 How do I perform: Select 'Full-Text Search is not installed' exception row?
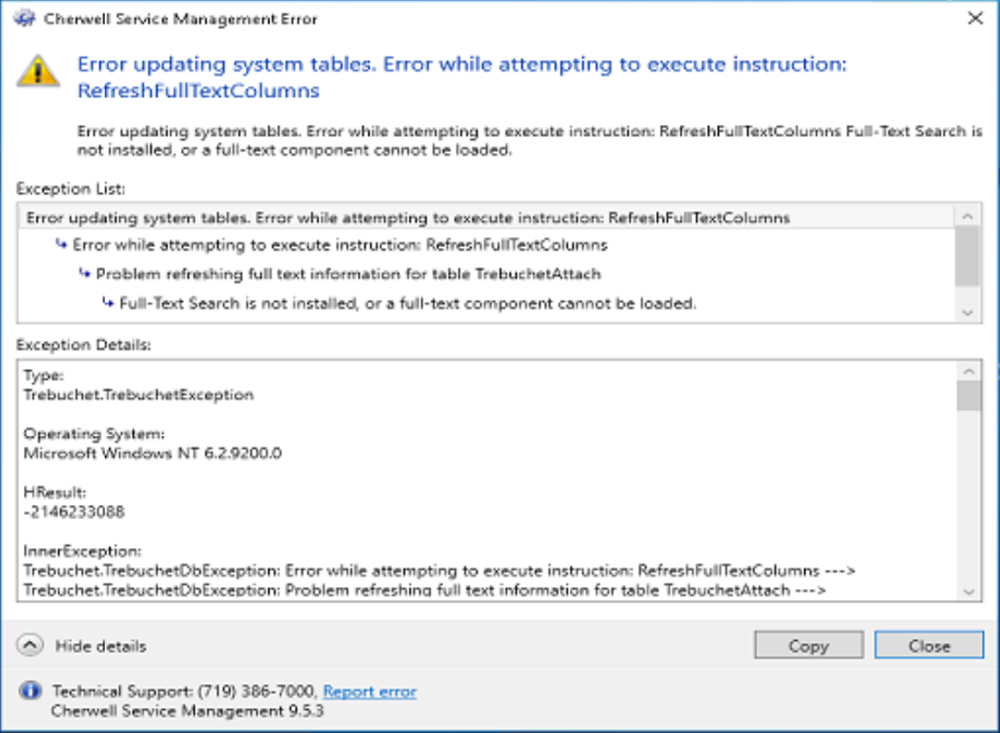coord(407,303)
